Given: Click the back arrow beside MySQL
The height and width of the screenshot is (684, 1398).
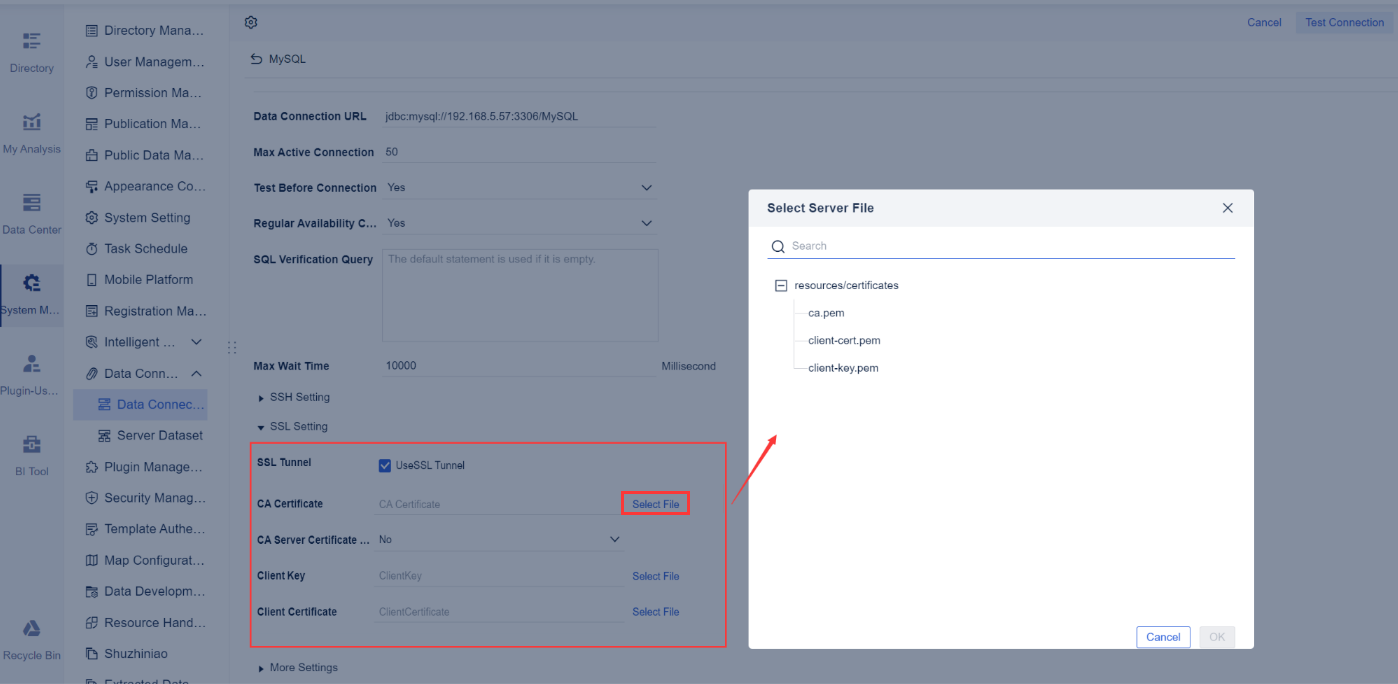Looking at the screenshot, I should pyautogui.click(x=258, y=58).
